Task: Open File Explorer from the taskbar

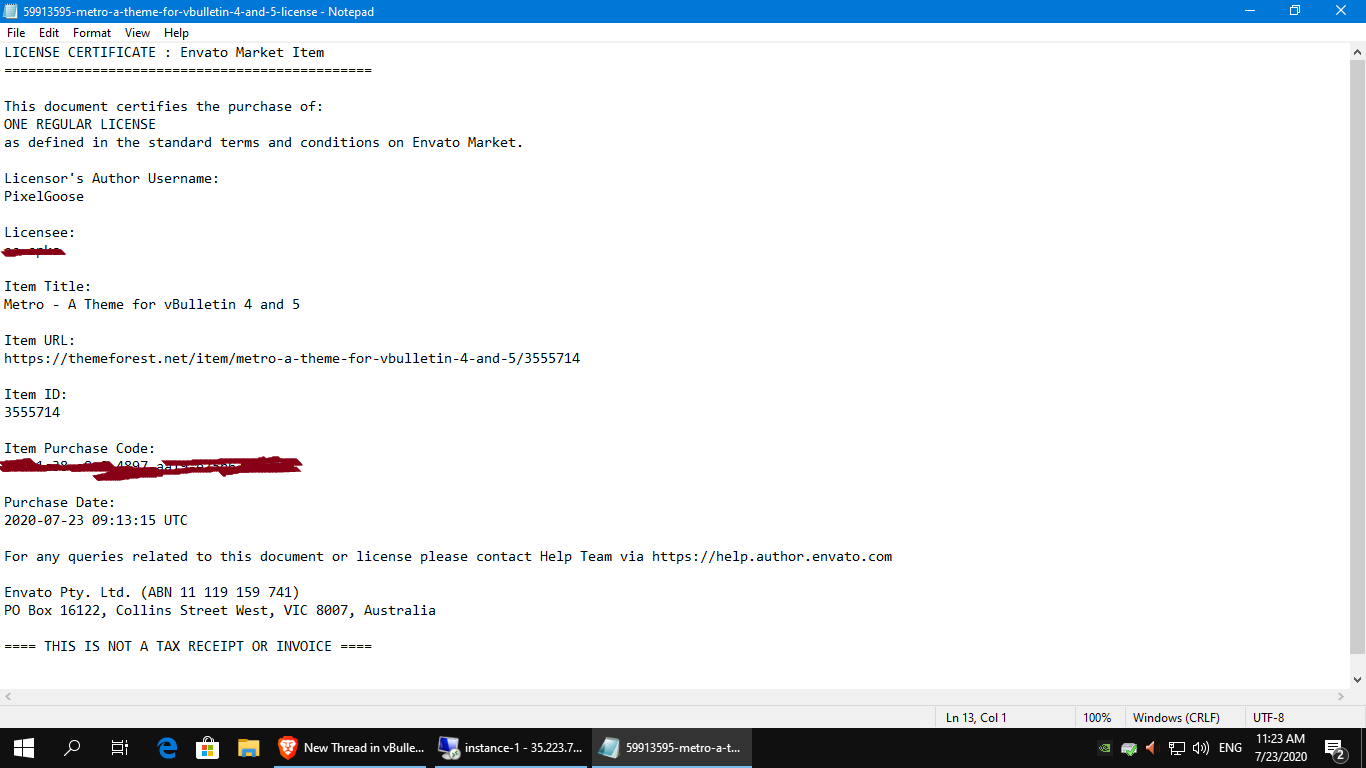Action: [x=248, y=747]
